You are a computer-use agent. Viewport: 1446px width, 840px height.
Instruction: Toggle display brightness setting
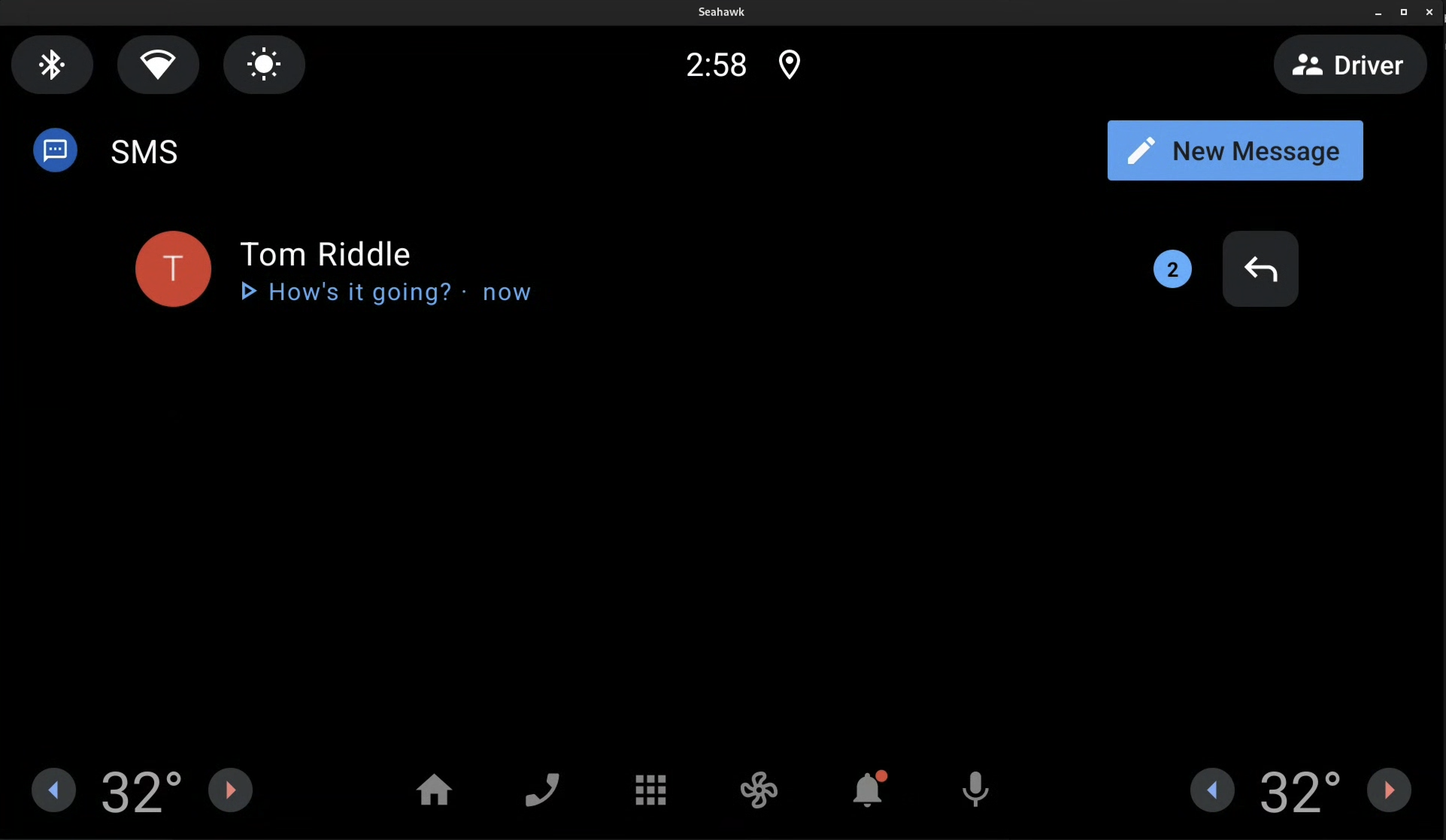coord(264,64)
